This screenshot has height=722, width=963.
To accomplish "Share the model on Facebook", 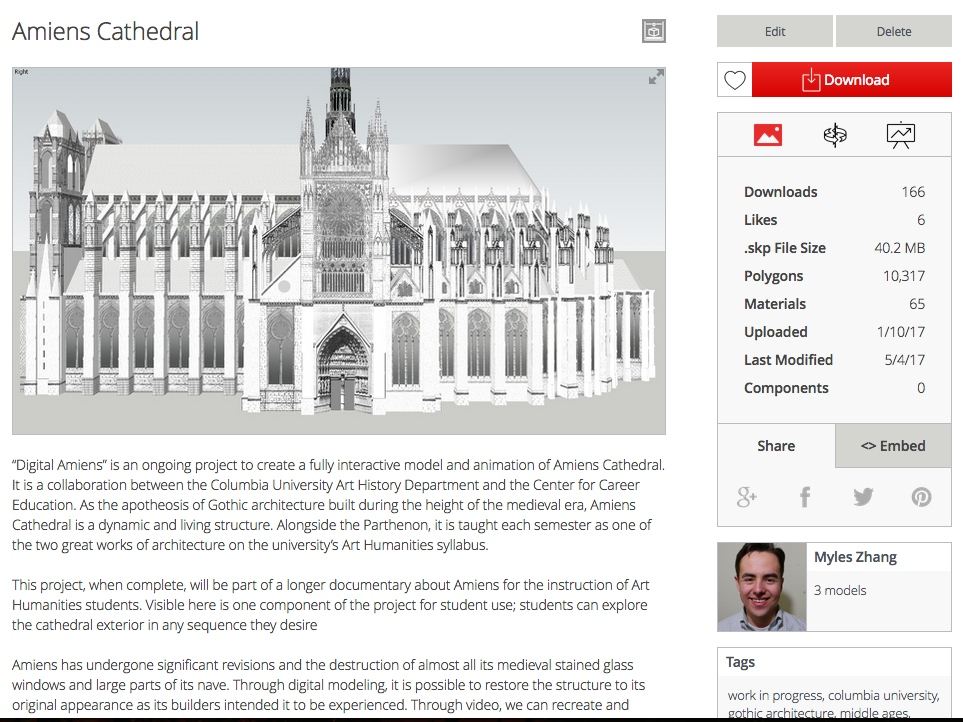I will [x=805, y=497].
